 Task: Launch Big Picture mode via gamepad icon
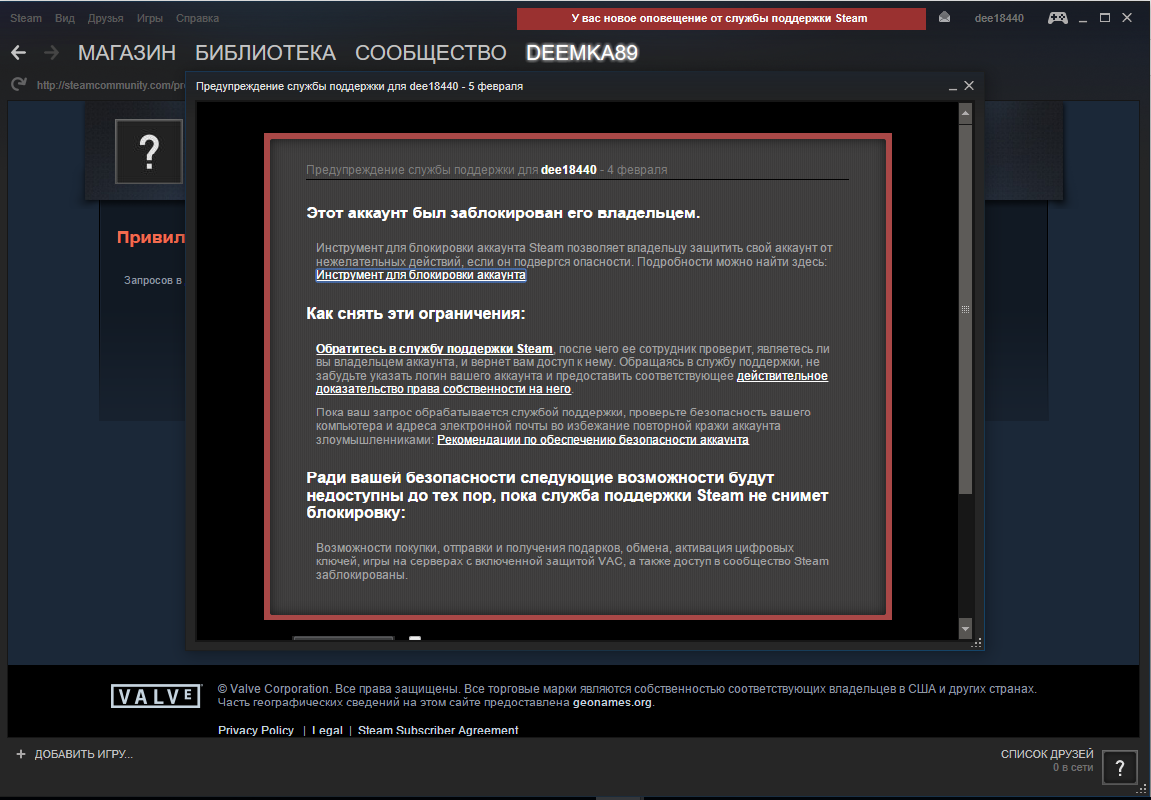(1057, 18)
